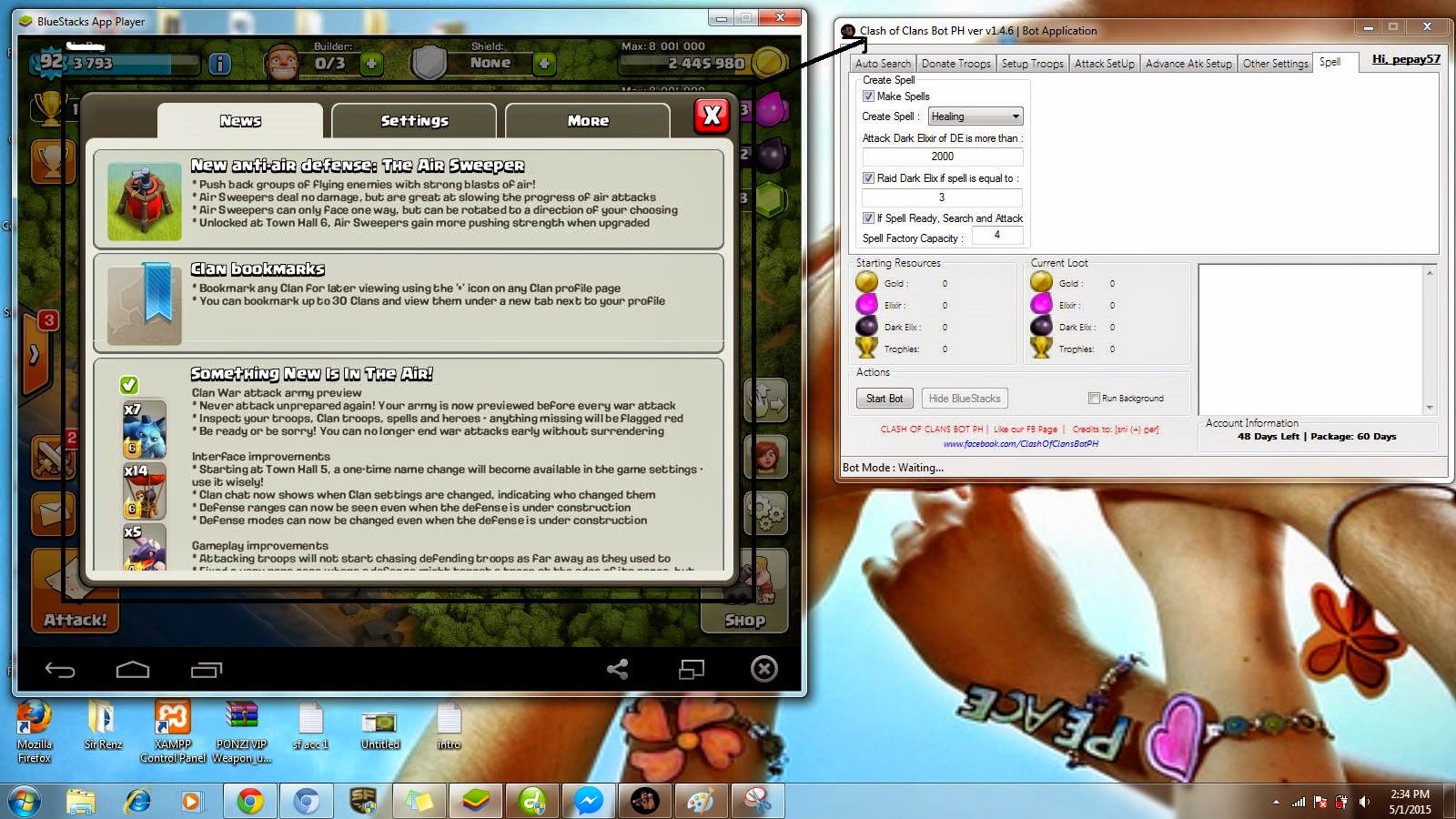1456x819 pixels.
Task: Open the Donate Troops tab
Action: coord(955,64)
